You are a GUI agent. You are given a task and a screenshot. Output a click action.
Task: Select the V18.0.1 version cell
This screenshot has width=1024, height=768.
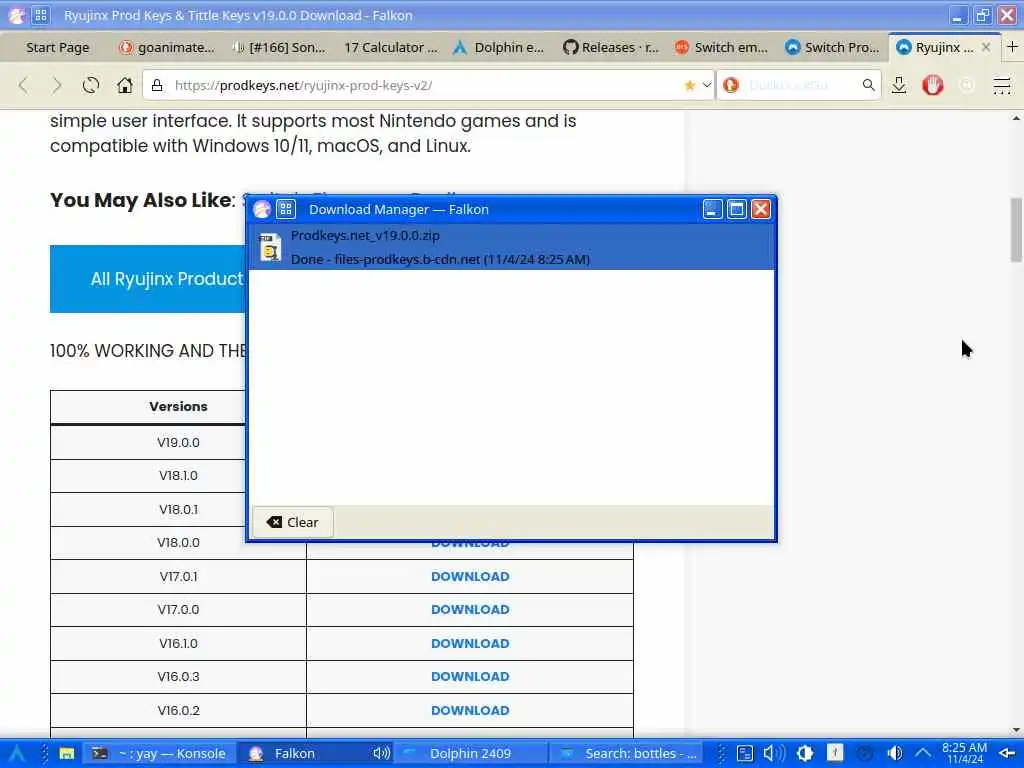click(x=178, y=509)
